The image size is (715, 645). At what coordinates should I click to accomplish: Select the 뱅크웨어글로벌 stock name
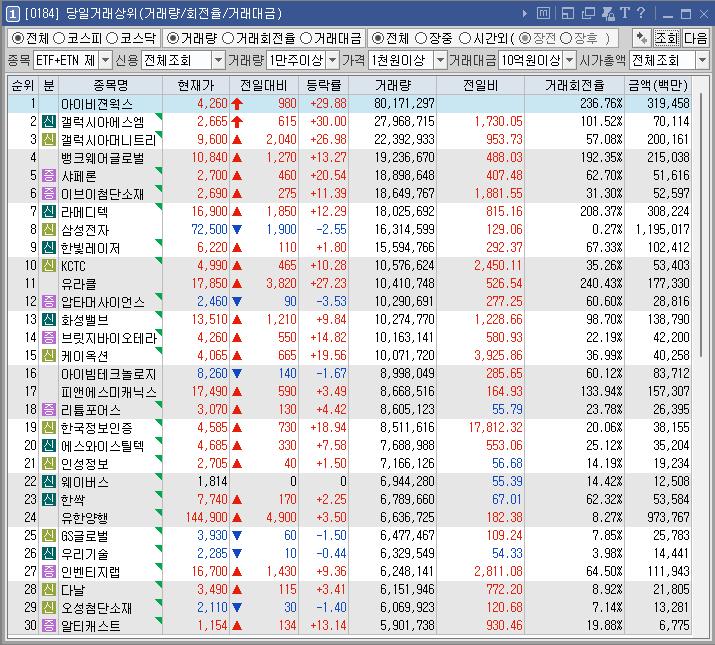click(103, 158)
